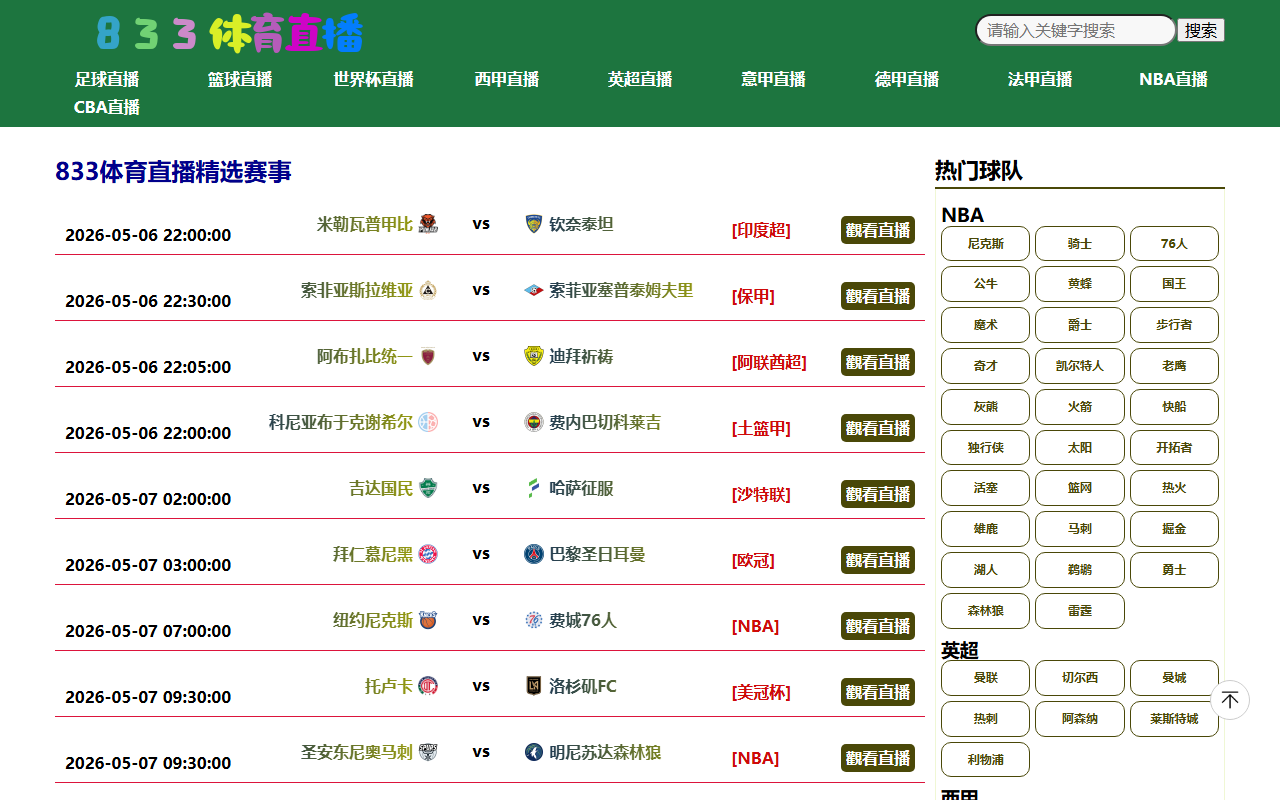Select the 雷霆 hot team tag
This screenshot has width=1280, height=800.
(1080, 611)
